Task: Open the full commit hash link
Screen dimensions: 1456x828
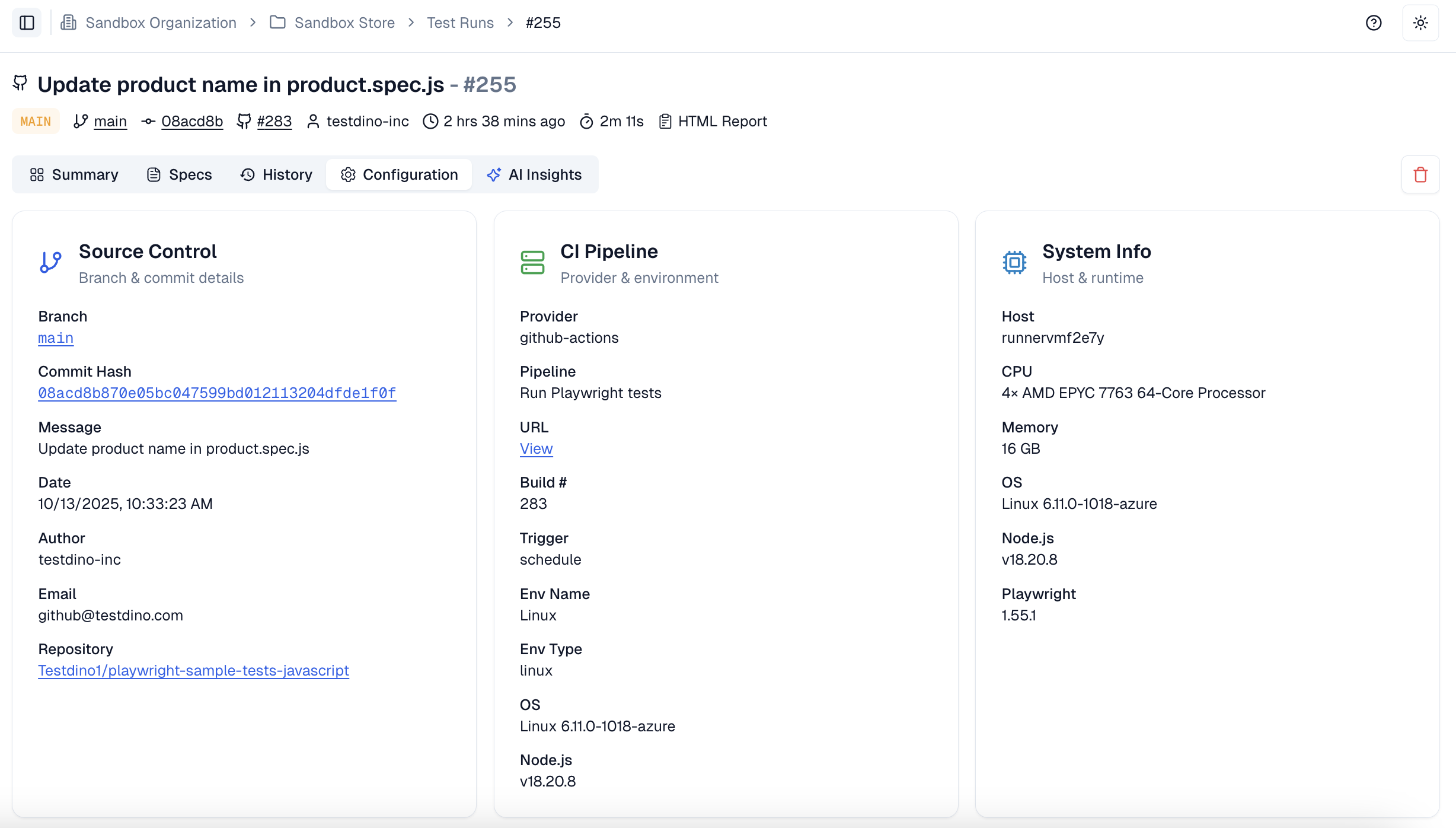Action: pos(217,393)
